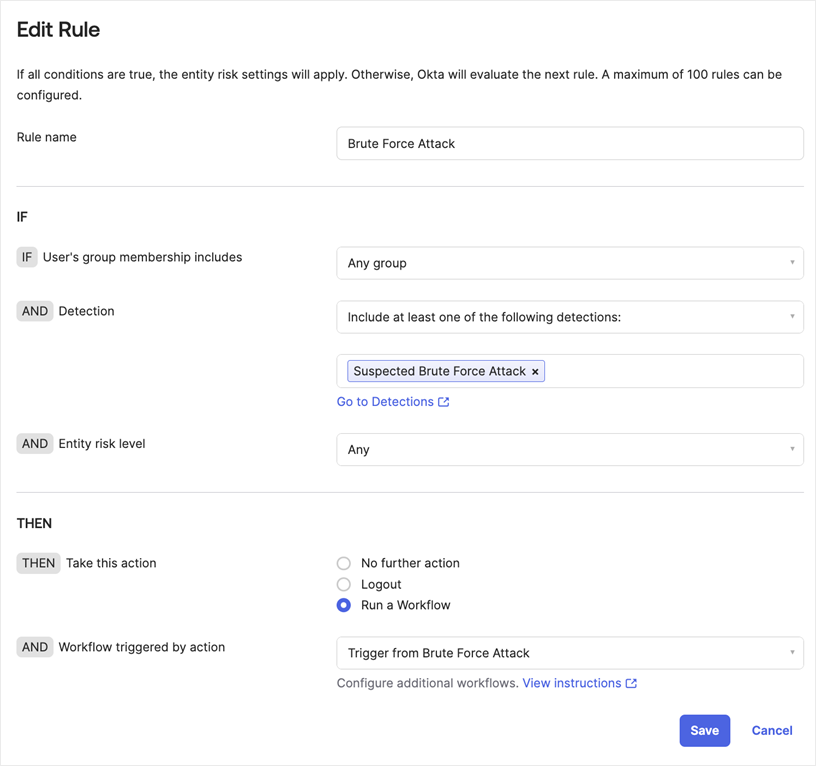Viewport: 816px width, 766px height.
Task: Open the Any group membership dropdown
Action: click(569, 263)
